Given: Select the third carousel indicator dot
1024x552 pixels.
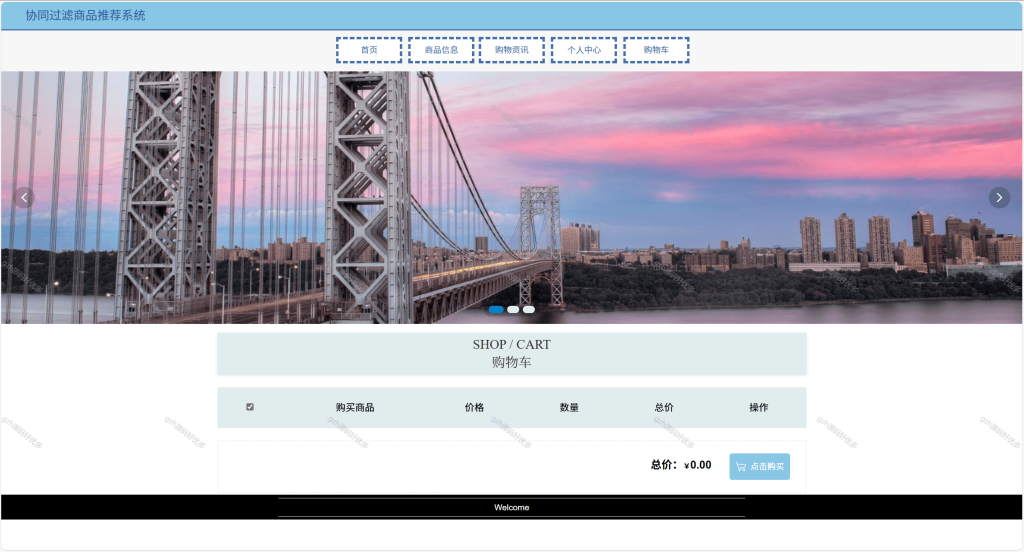Looking at the screenshot, I should (x=529, y=310).
